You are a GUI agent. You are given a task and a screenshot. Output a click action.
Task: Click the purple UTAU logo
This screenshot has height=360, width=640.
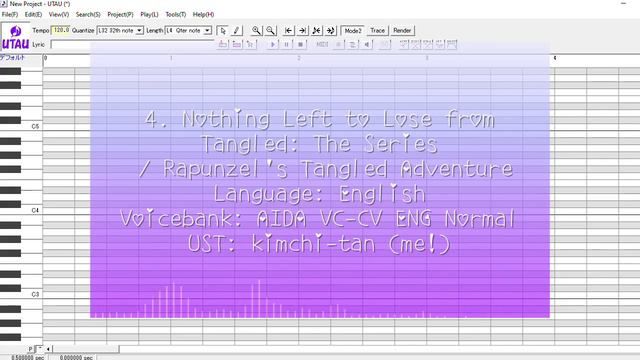(16, 37)
